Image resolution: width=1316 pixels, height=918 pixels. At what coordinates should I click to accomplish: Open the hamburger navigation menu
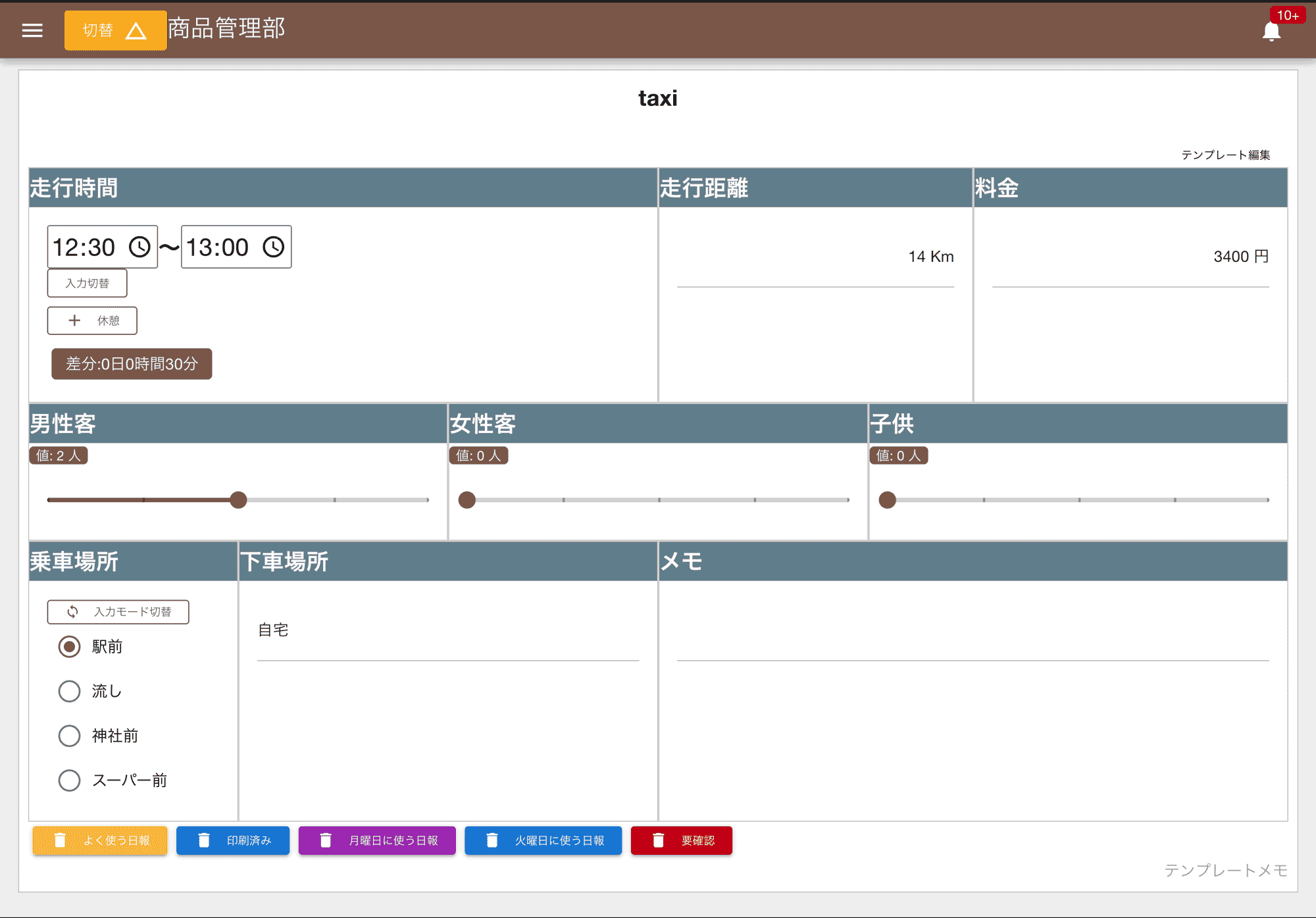click(32, 30)
